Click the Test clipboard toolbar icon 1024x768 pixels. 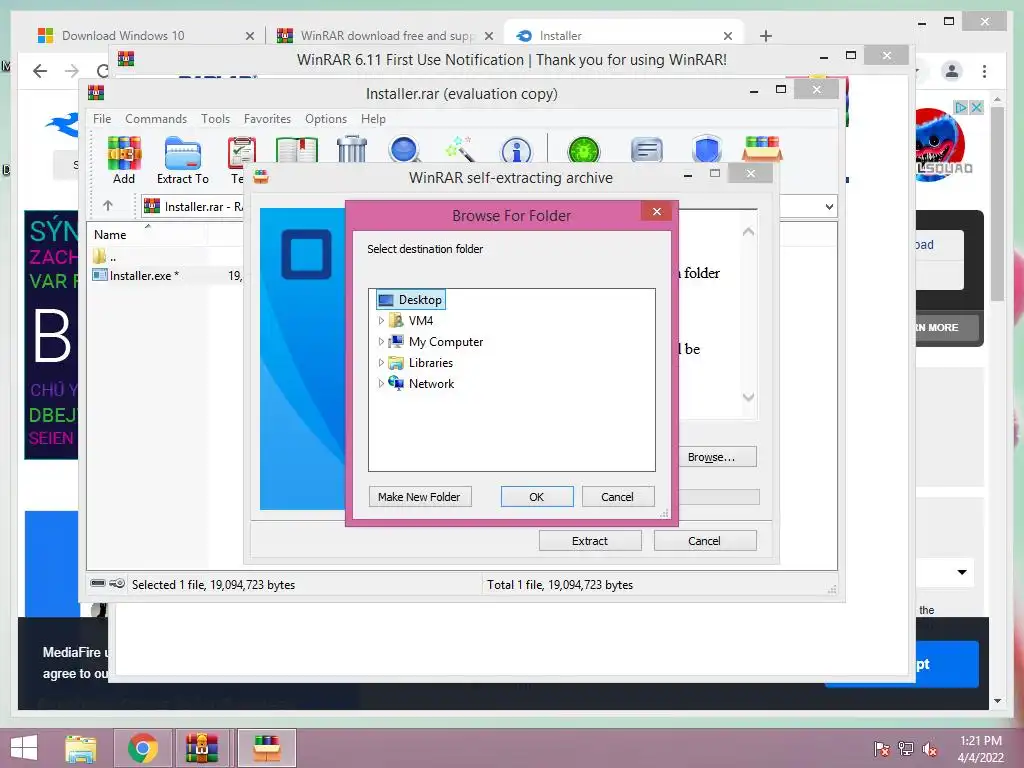point(242,154)
